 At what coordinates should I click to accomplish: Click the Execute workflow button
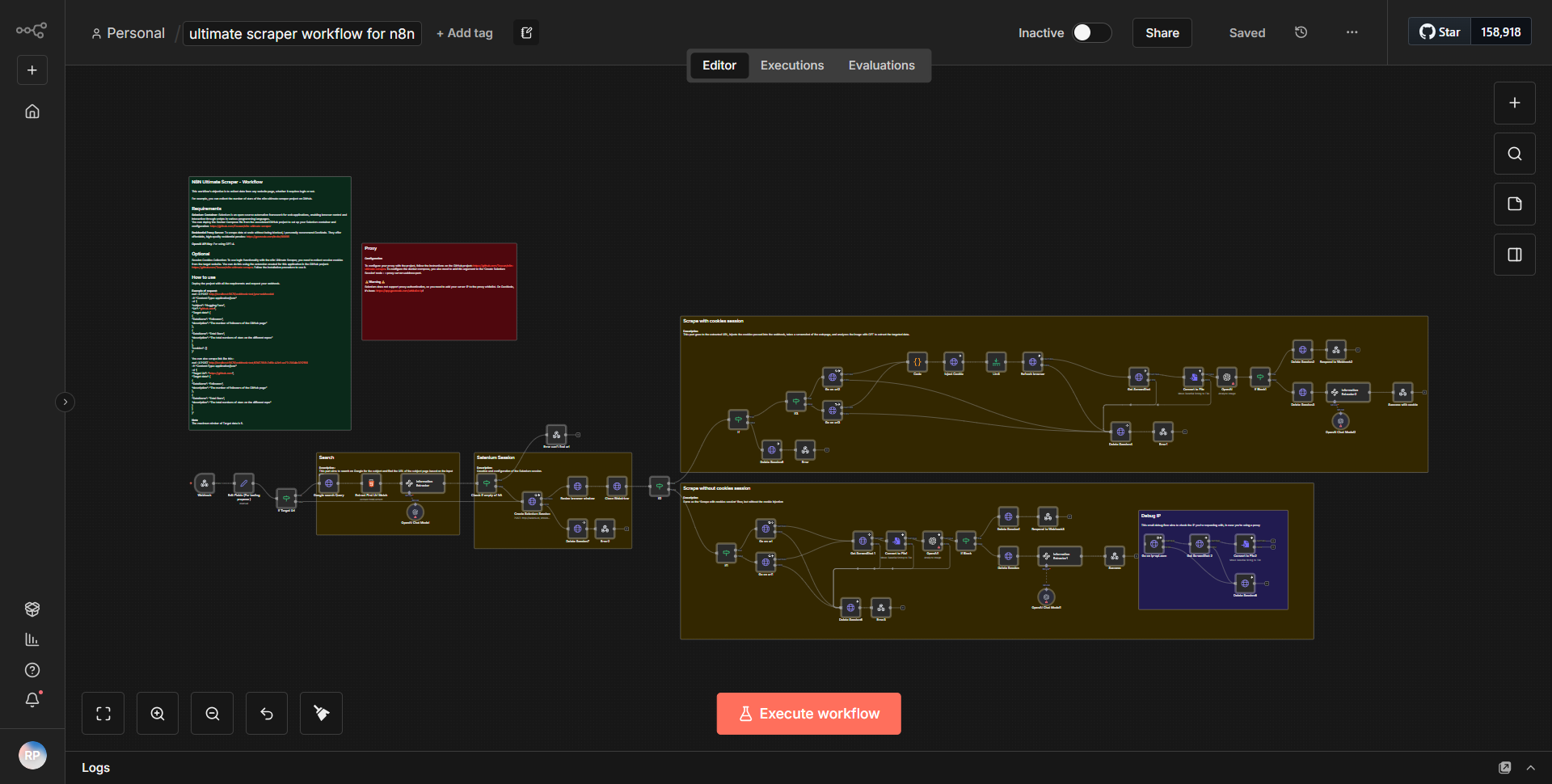click(808, 714)
